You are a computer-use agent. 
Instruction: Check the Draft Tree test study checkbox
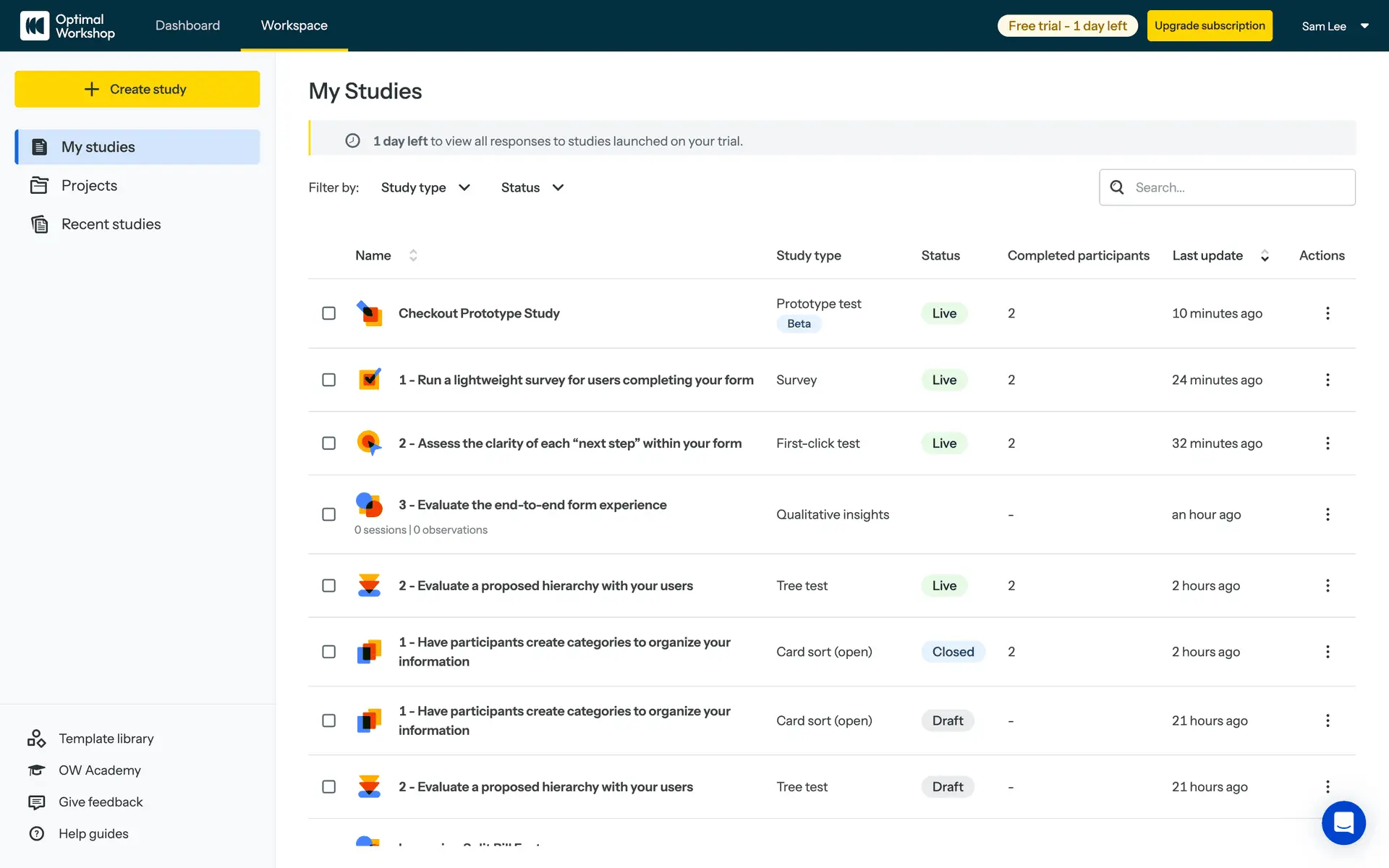pos(329,787)
